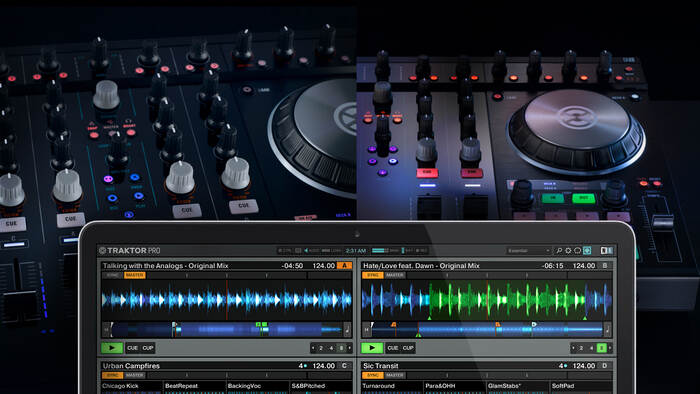Toggle SYNC on Urban Campfires deck
700x394 pixels.
tap(112, 375)
